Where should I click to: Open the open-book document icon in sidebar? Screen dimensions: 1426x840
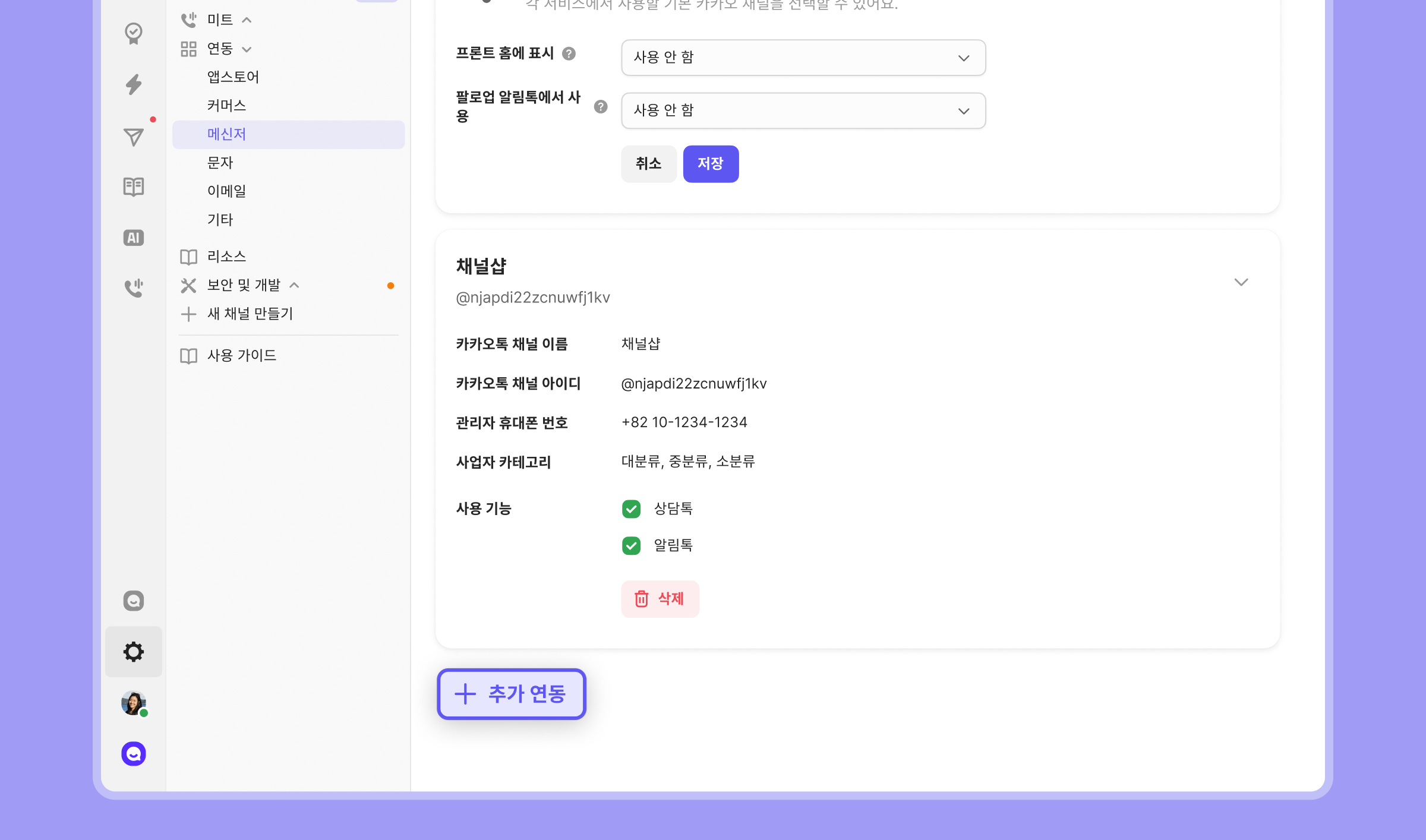(x=134, y=187)
